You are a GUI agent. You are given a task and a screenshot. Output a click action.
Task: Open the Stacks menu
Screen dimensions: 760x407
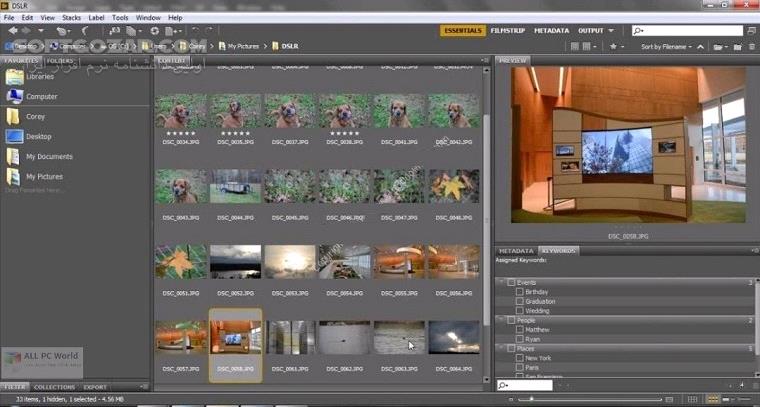(x=71, y=17)
